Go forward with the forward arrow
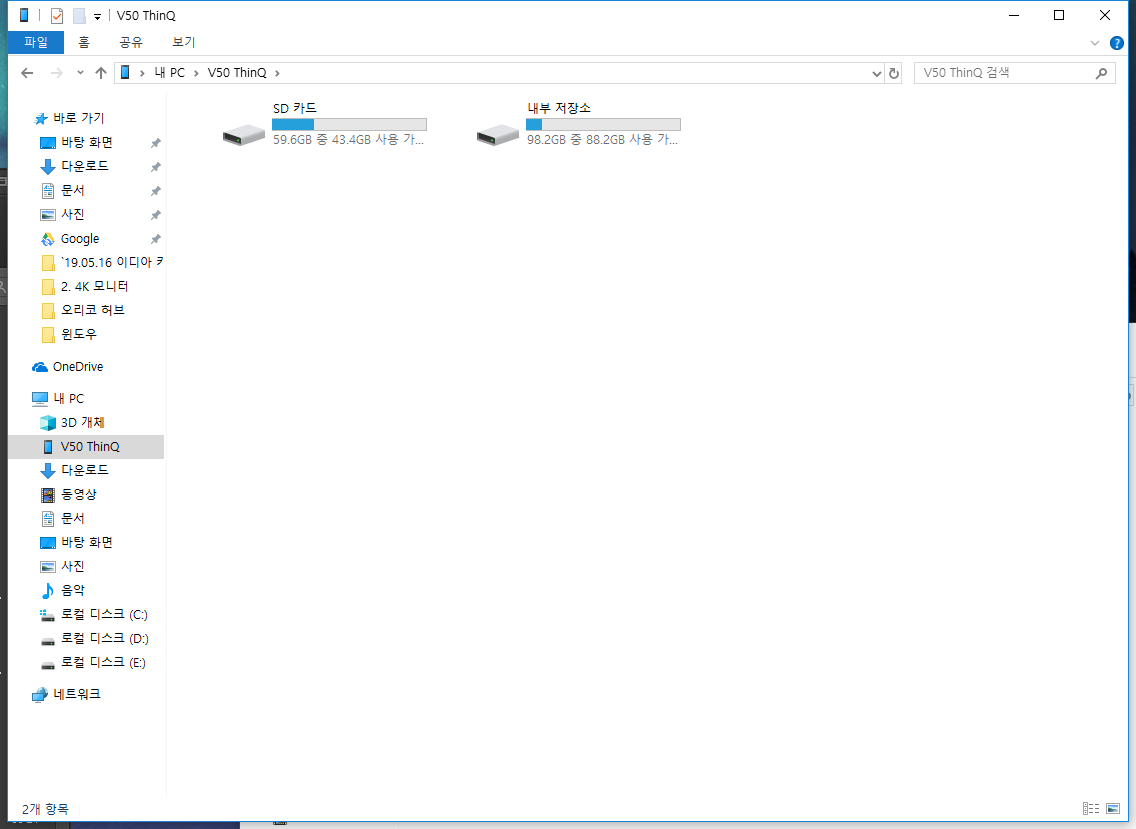The width and height of the screenshot is (1136, 829). (x=56, y=72)
